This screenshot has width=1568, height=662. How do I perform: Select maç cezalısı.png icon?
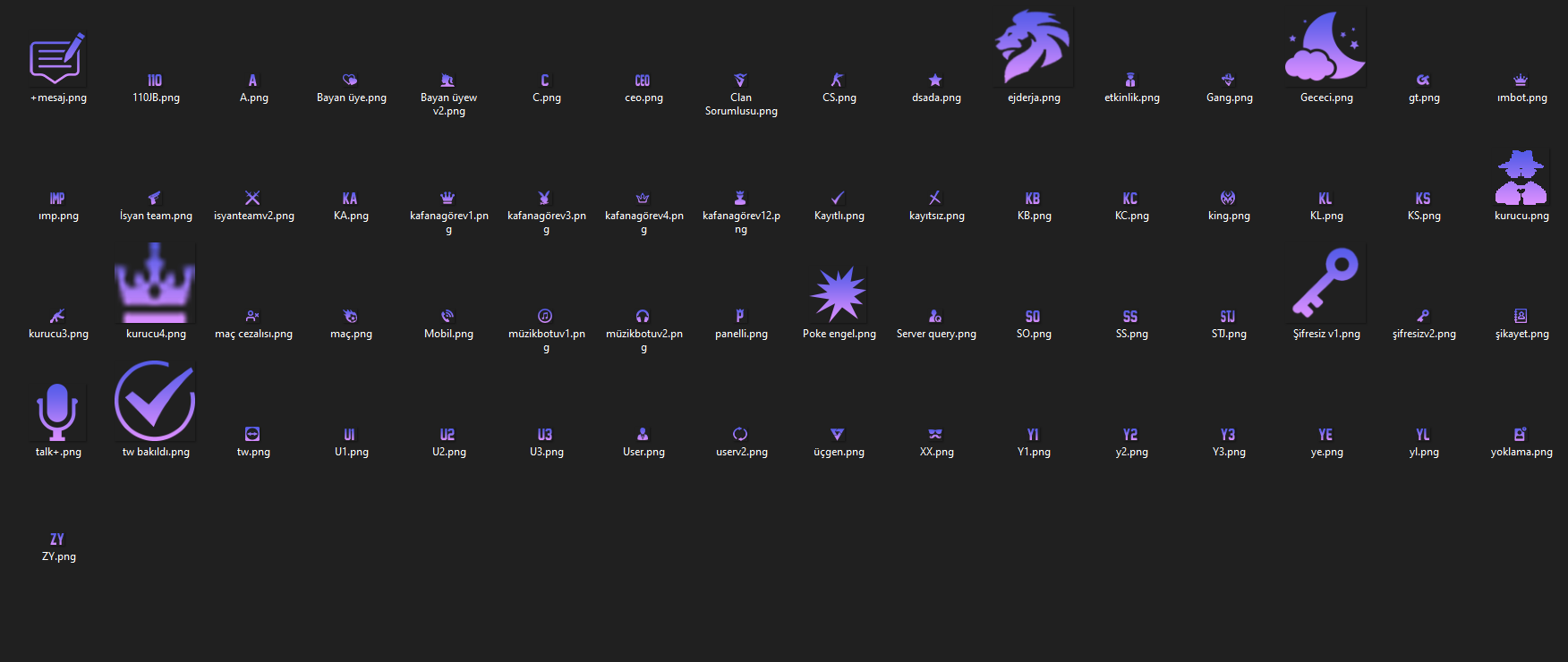click(x=252, y=317)
